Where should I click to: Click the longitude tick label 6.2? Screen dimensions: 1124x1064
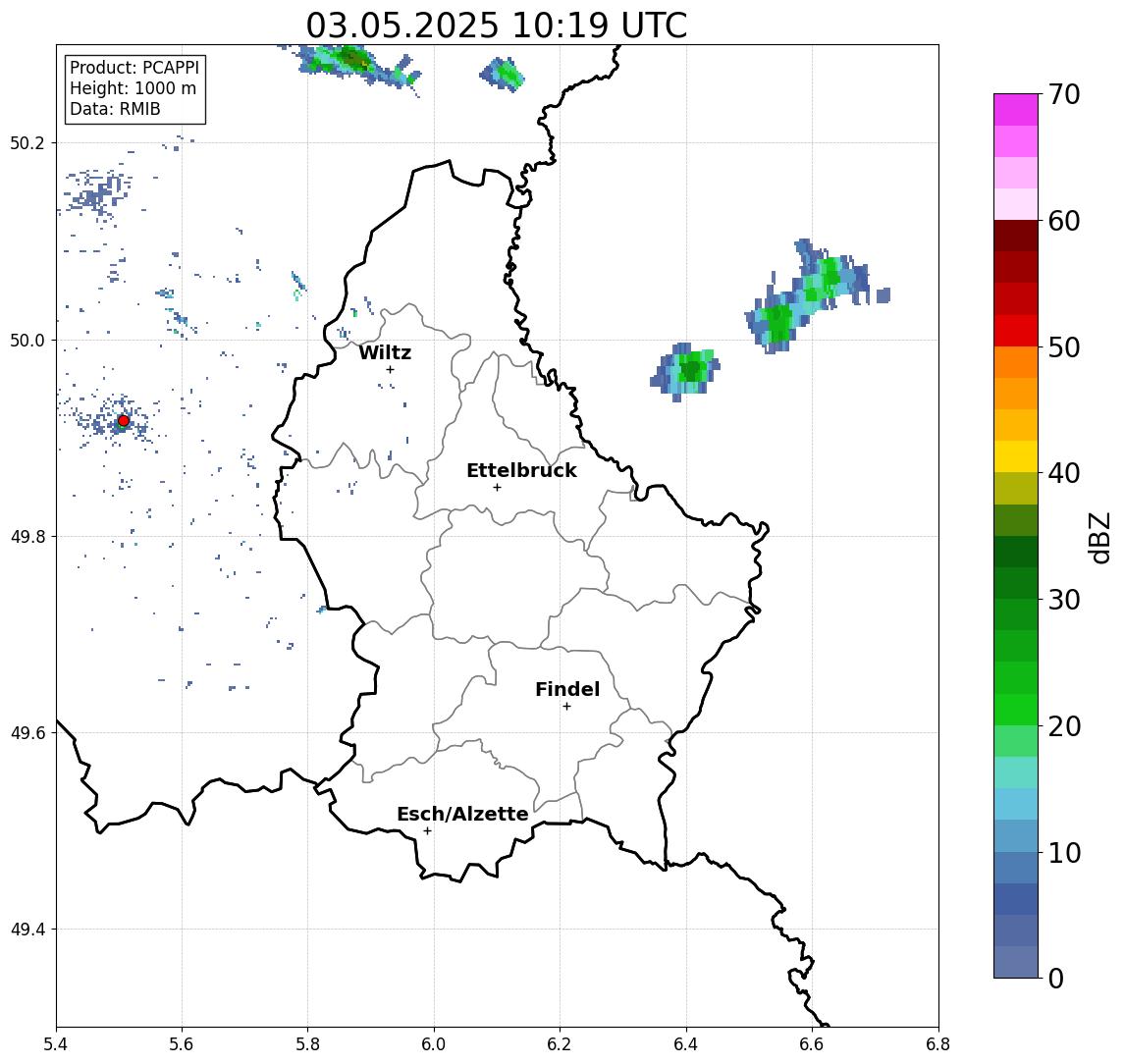(x=560, y=1044)
